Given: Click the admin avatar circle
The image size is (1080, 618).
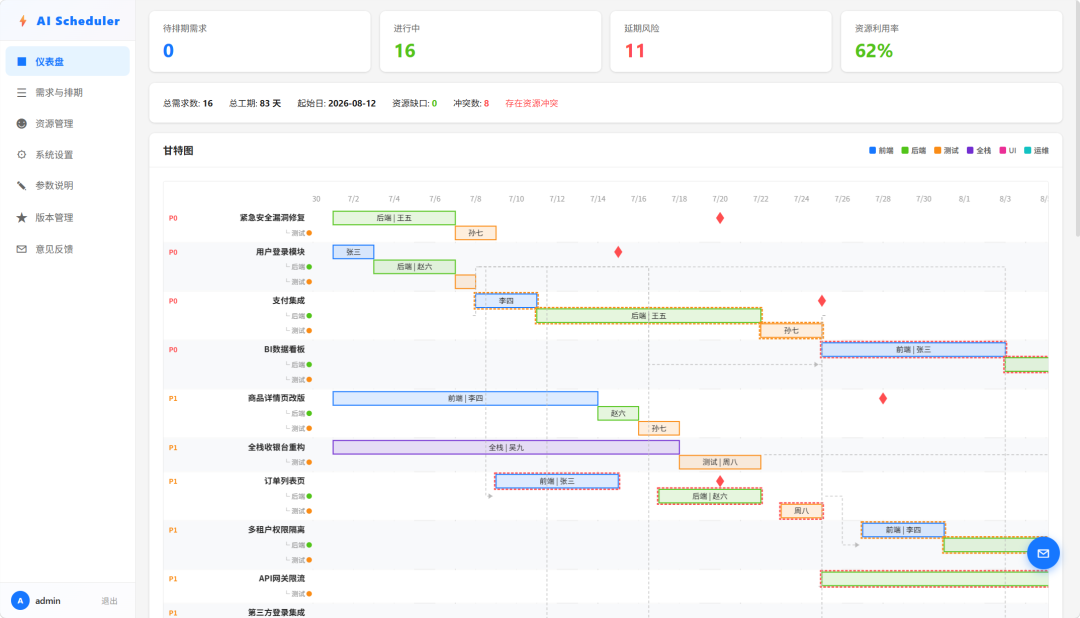Looking at the screenshot, I should [20, 601].
